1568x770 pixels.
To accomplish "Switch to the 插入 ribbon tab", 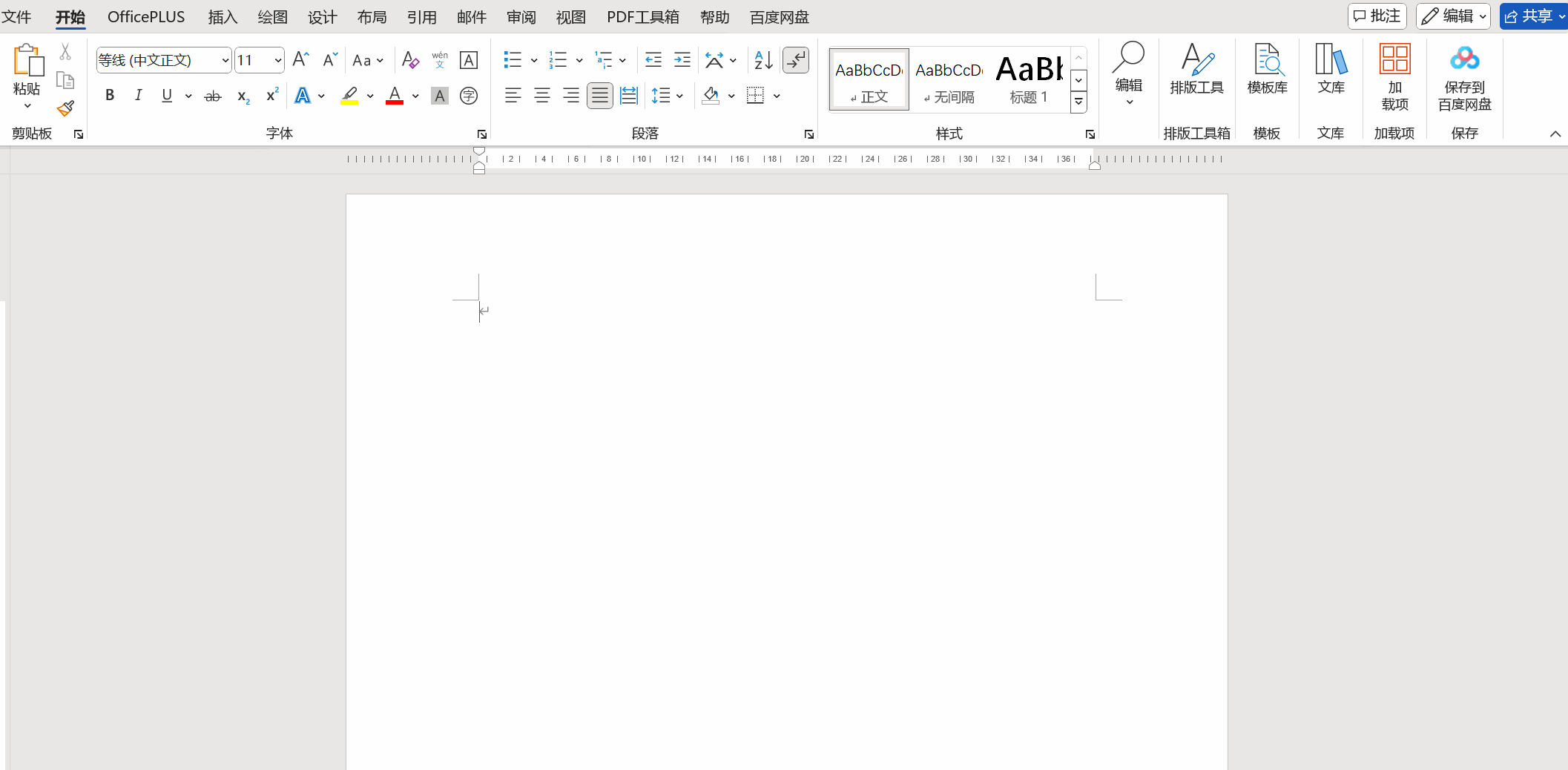I will pos(223,17).
